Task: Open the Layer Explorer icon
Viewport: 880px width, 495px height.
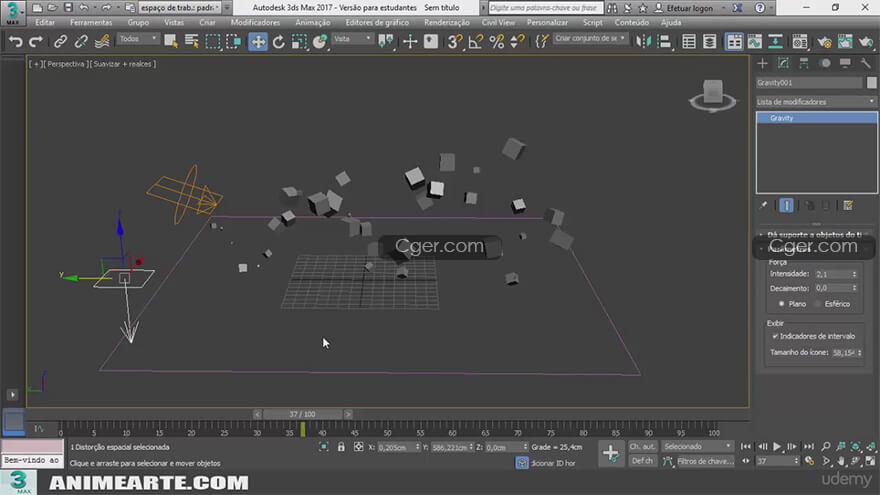Action: click(709, 42)
